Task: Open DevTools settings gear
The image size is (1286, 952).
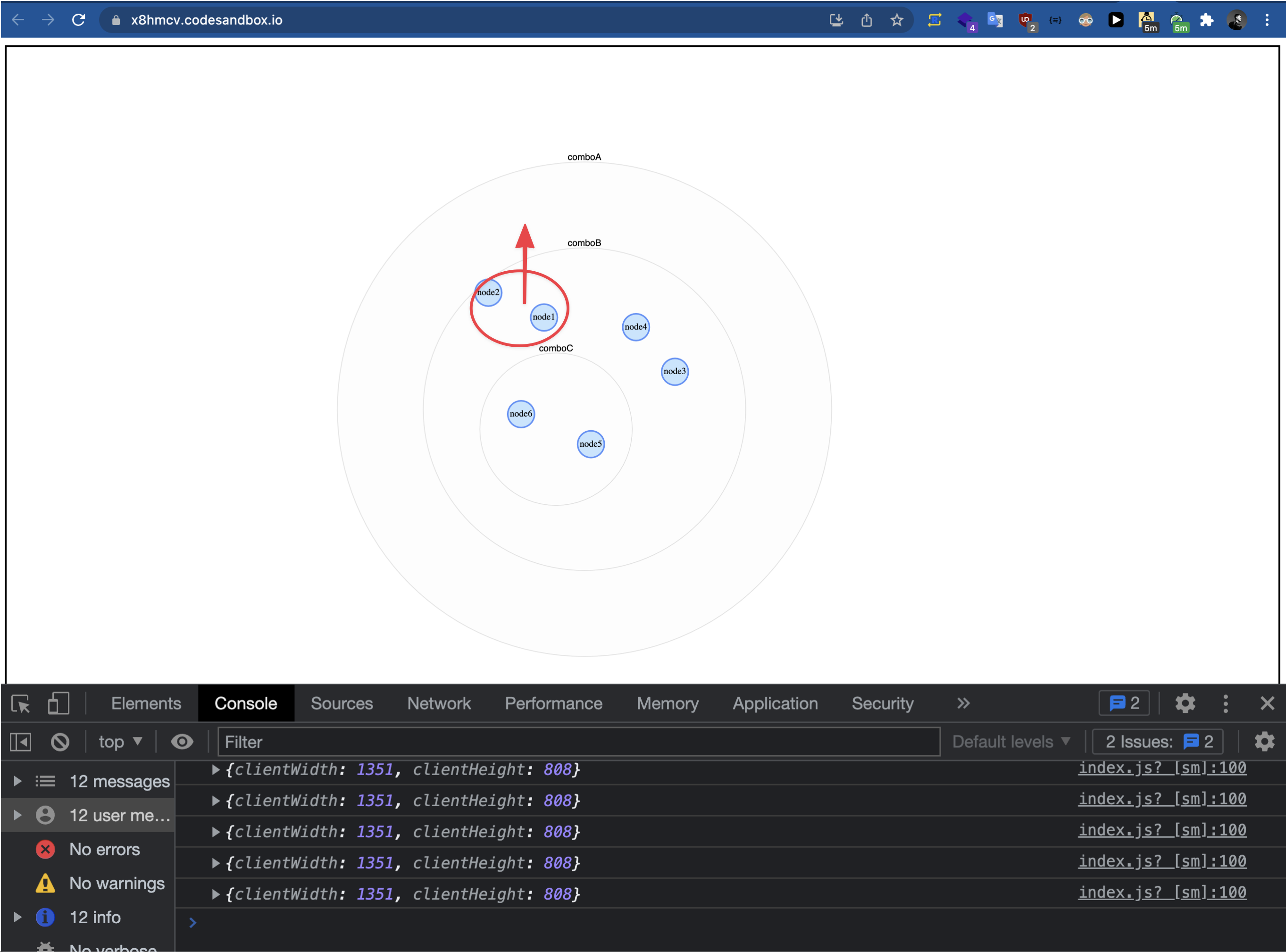Action: (x=1185, y=703)
